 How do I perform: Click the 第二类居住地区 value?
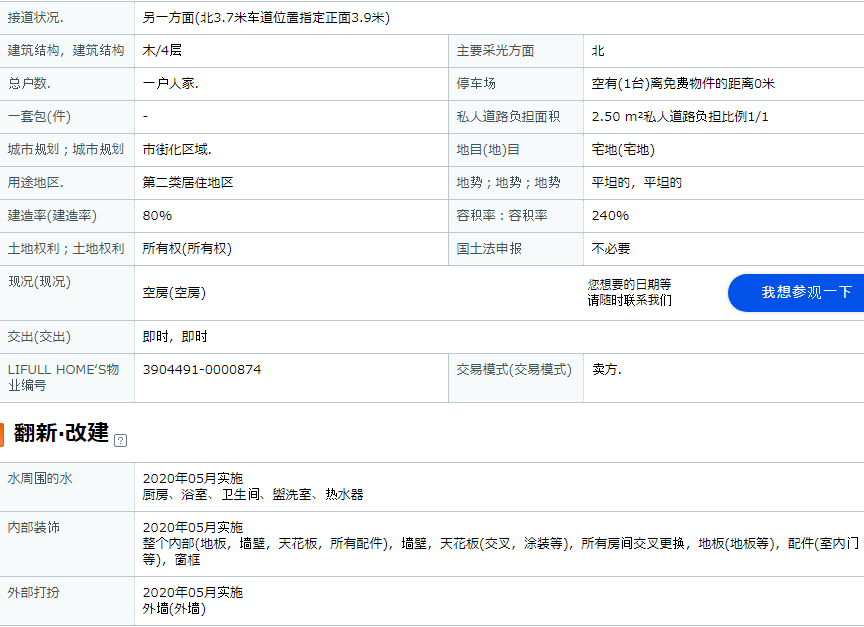click(x=188, y=183)
